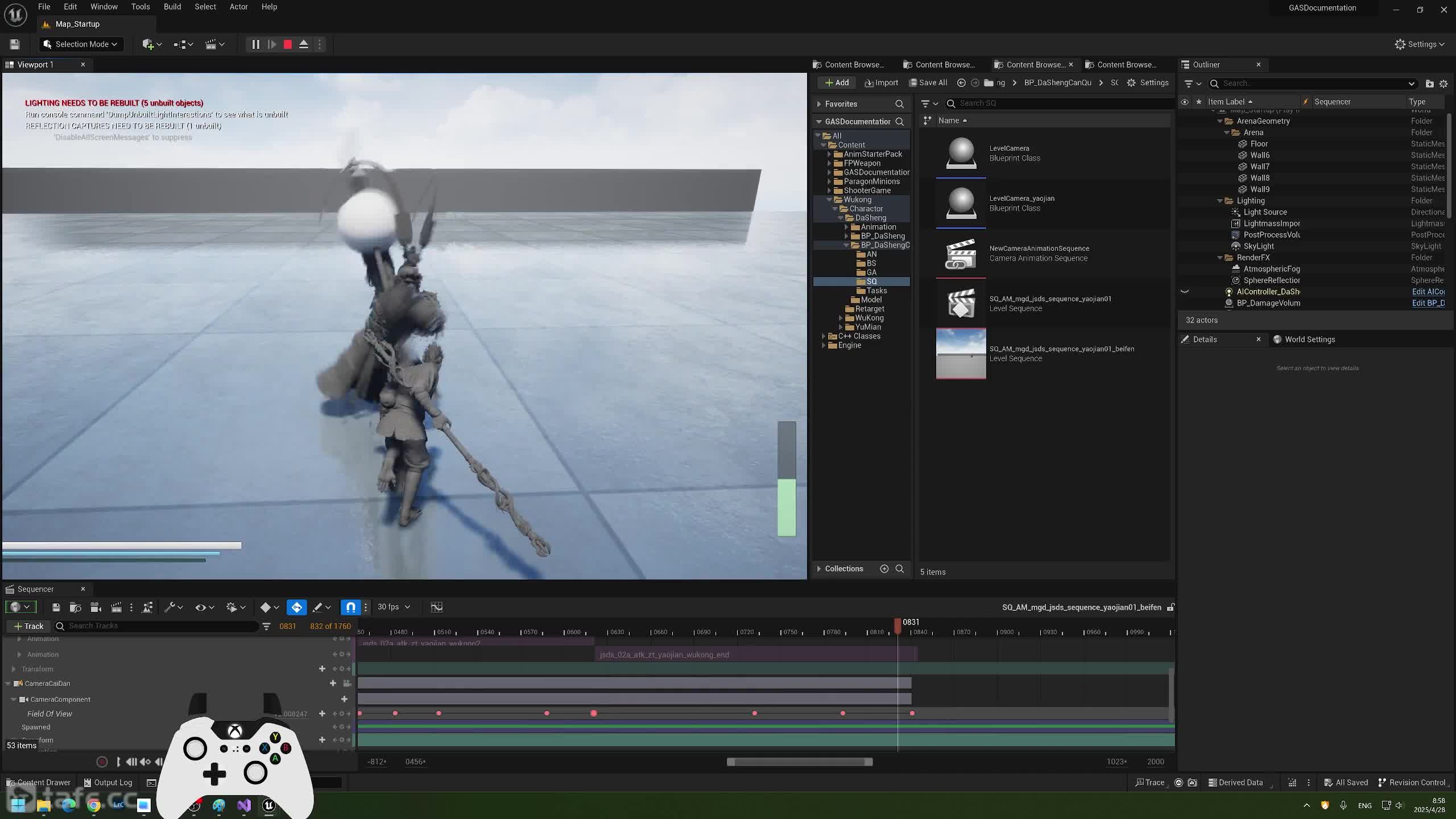
Task: Collapse the CameraComponent track
Action: tap(14, 700)
